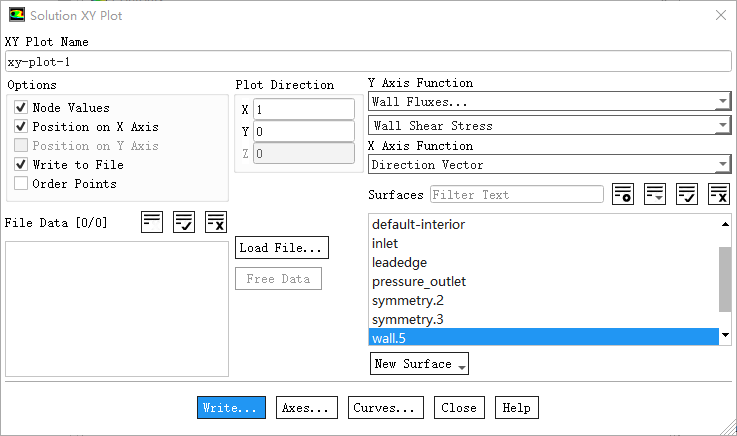Viewport: 737px width, 436px height.
Task: Select pressure_outlet in the Surfaces list
Action: tap(418, 281)
